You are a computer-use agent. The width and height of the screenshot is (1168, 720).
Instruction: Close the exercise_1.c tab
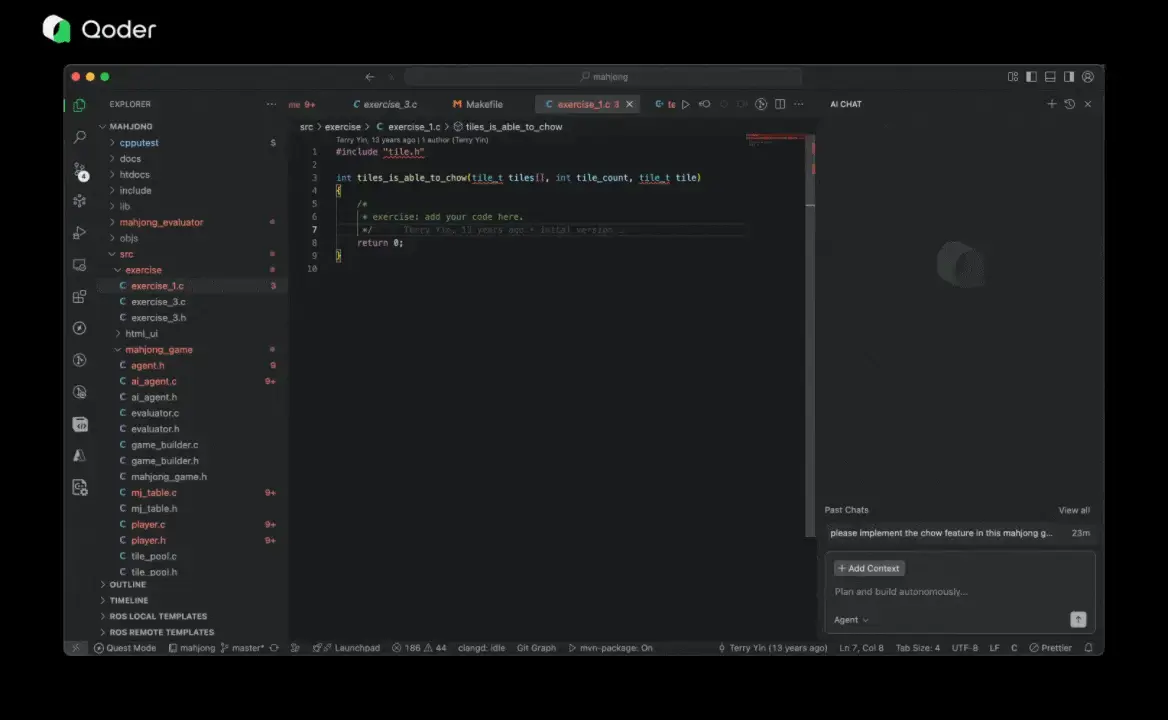coord(629,104)
